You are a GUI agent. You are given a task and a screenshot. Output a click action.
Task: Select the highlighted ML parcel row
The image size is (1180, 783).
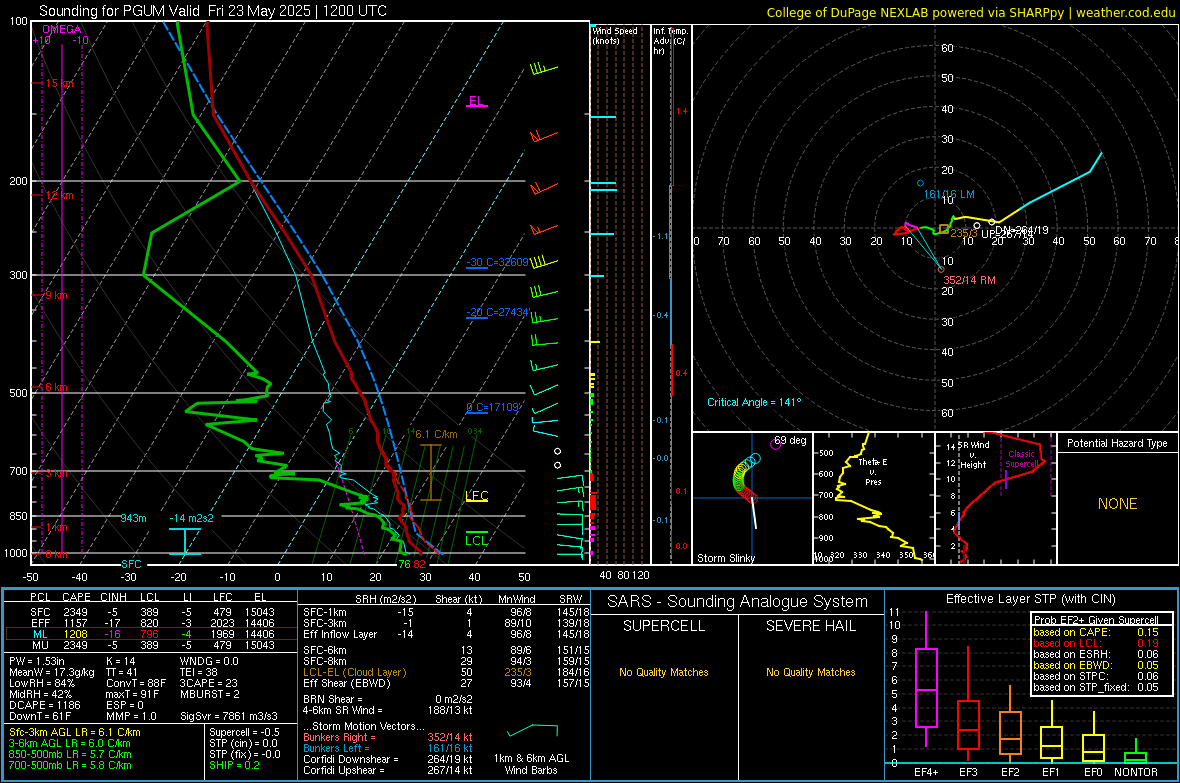151,634
